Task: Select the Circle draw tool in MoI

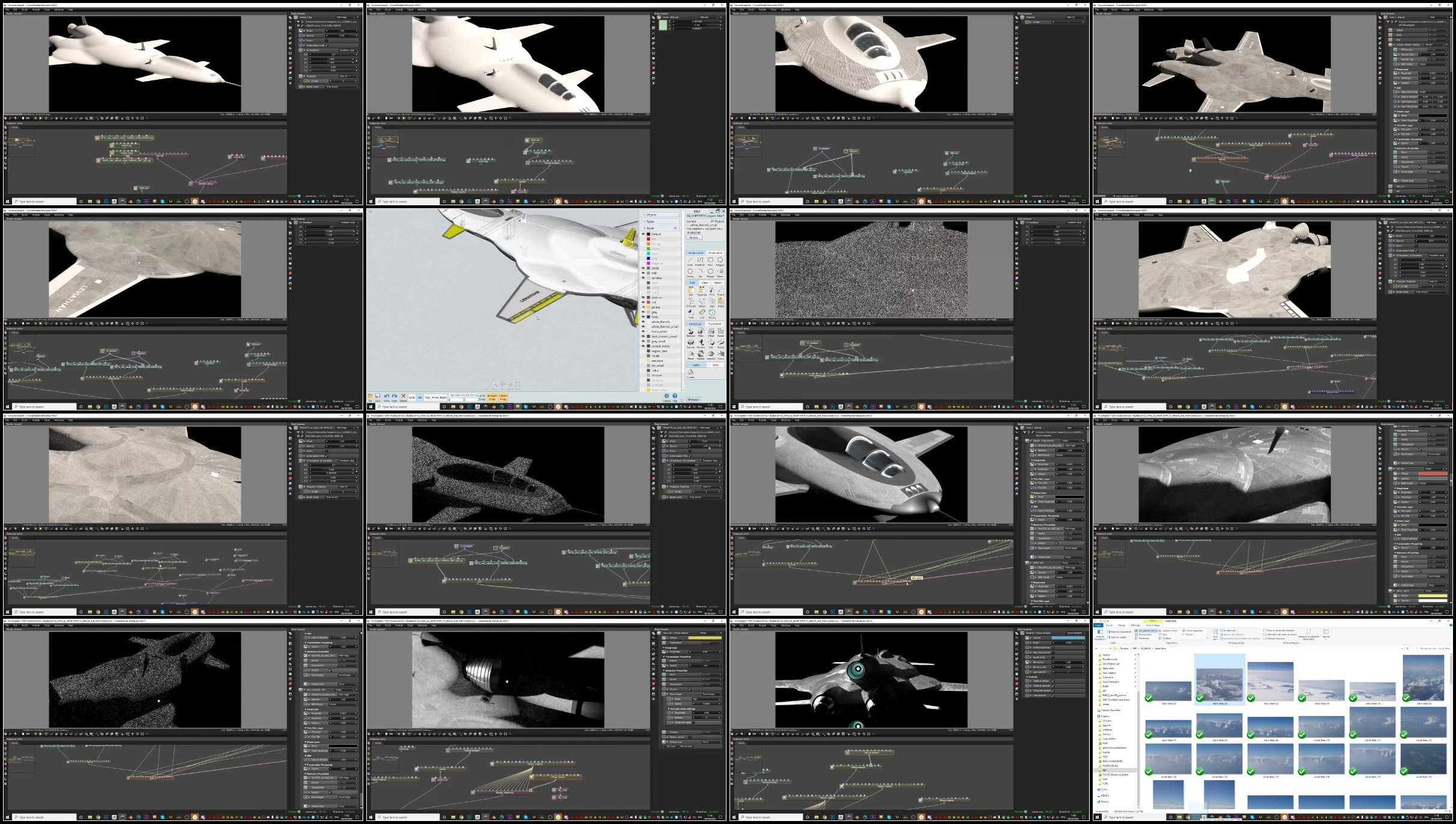Action: pyautogui.click(x=690, y=273)
